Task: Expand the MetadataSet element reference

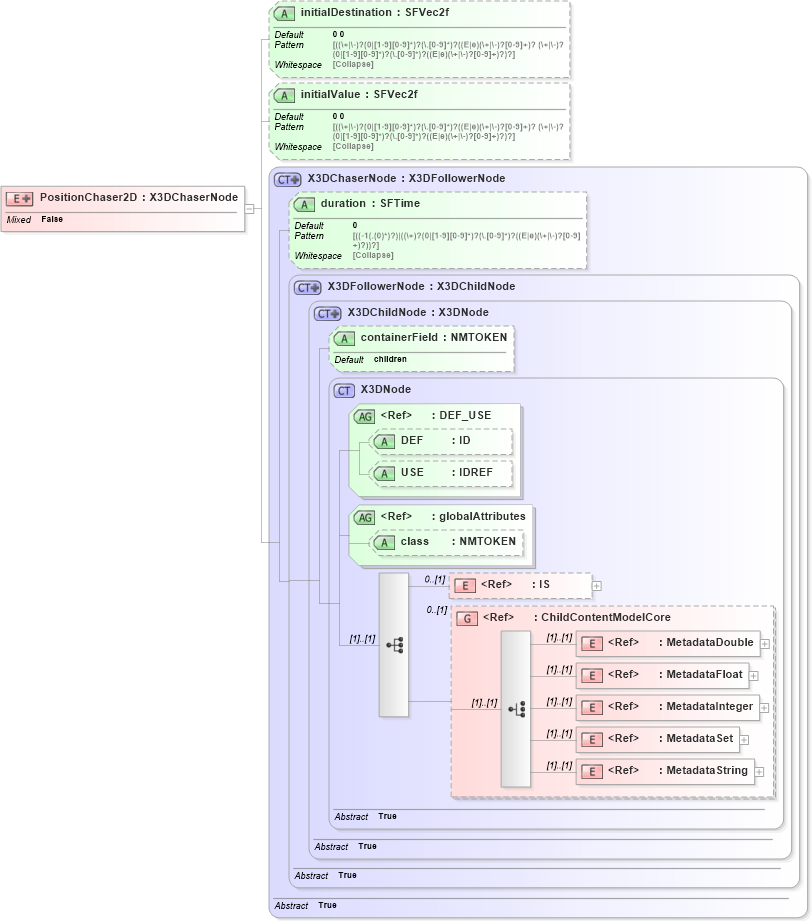Action: pyautogui.click(x=744, y=740)
